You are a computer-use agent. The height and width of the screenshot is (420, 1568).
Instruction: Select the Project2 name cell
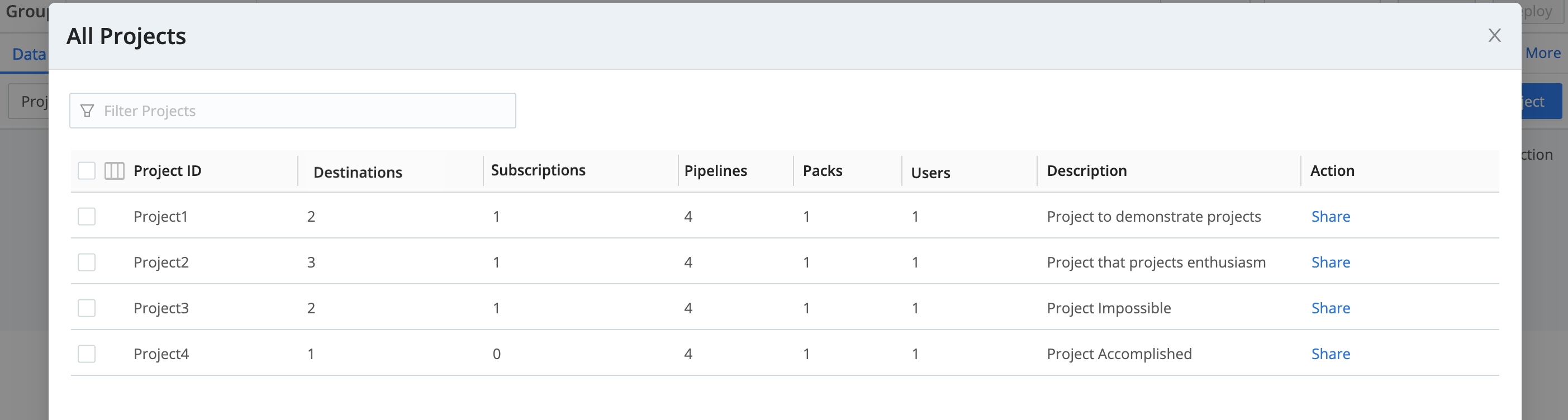(x=161, y=262)
